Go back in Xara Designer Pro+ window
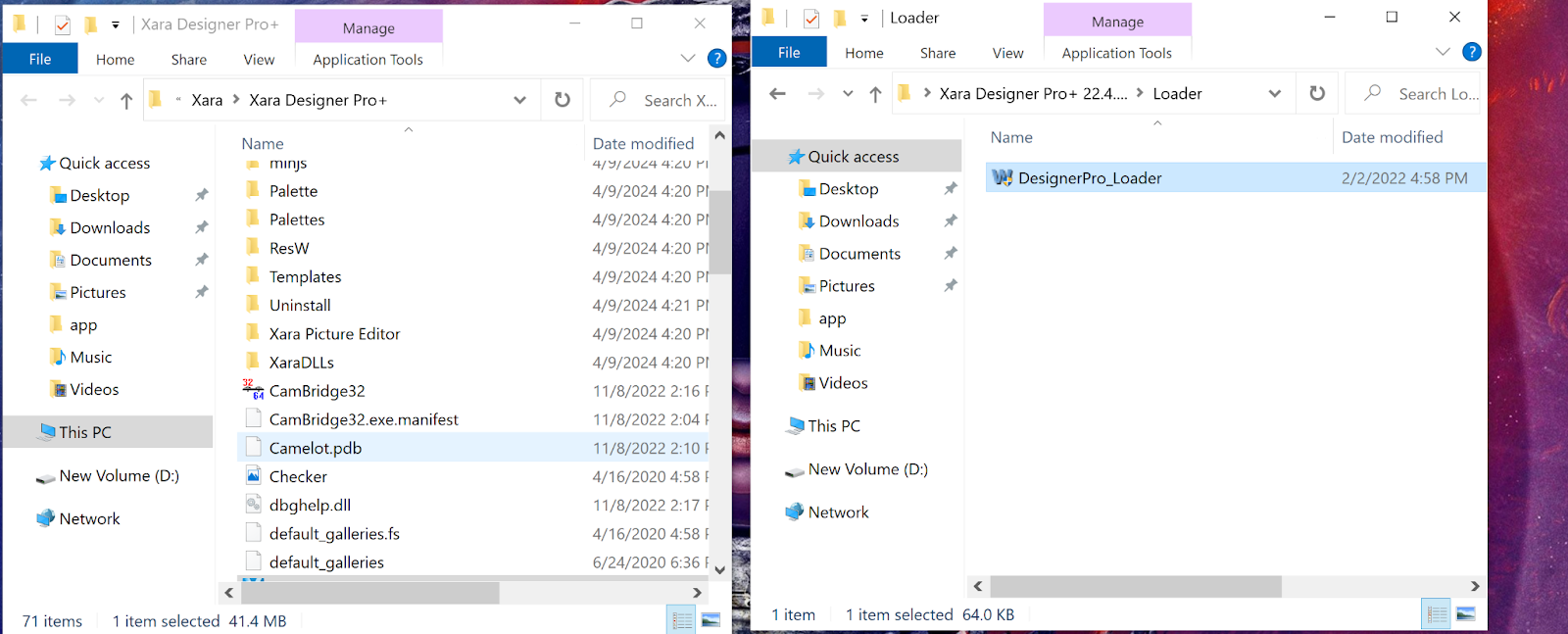This screenshot has width=1568, height=634. (x=29, y=100)
